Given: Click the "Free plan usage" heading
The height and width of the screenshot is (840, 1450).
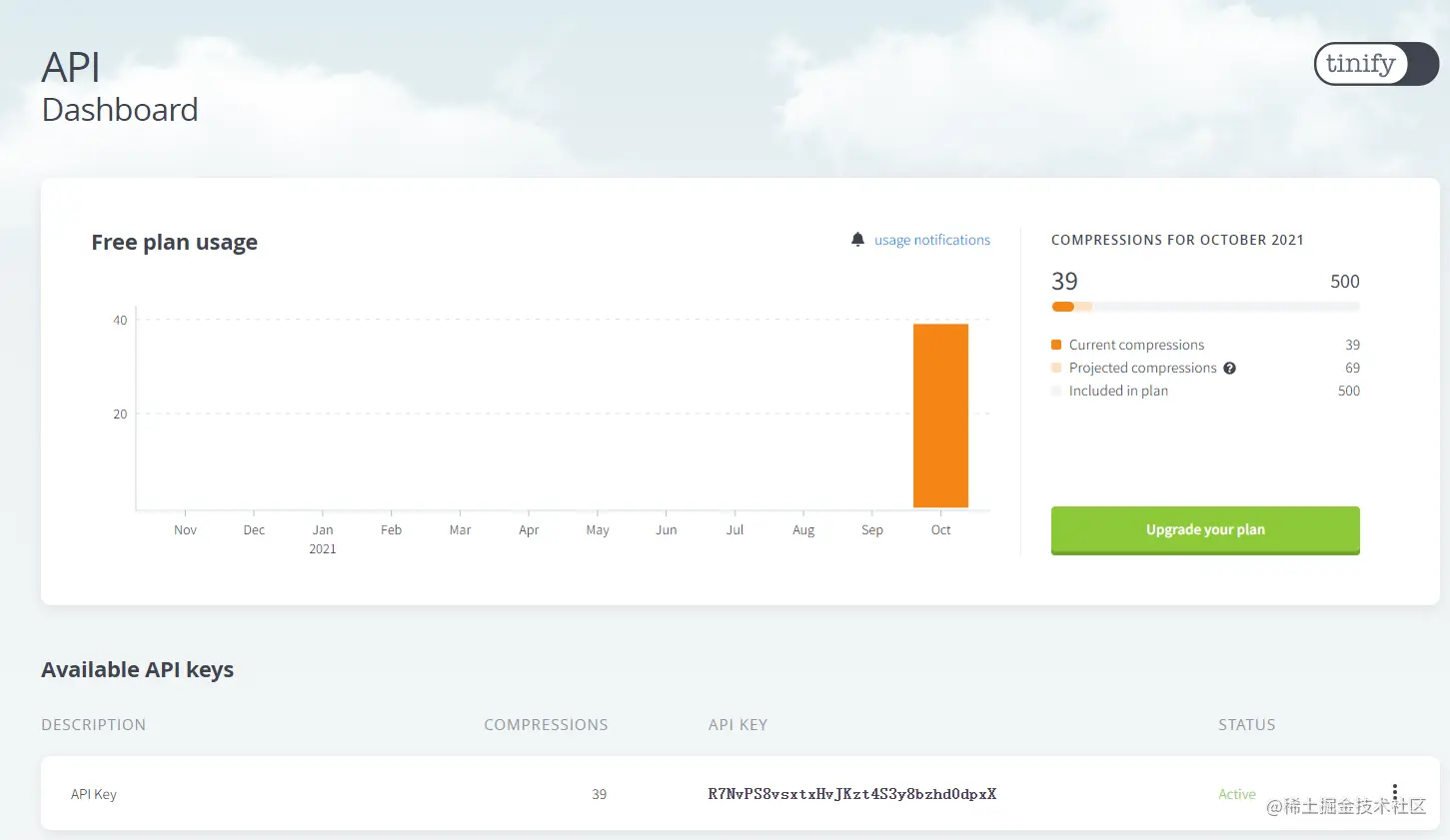Looking at the screenshot, I should (x=175, y=243).
